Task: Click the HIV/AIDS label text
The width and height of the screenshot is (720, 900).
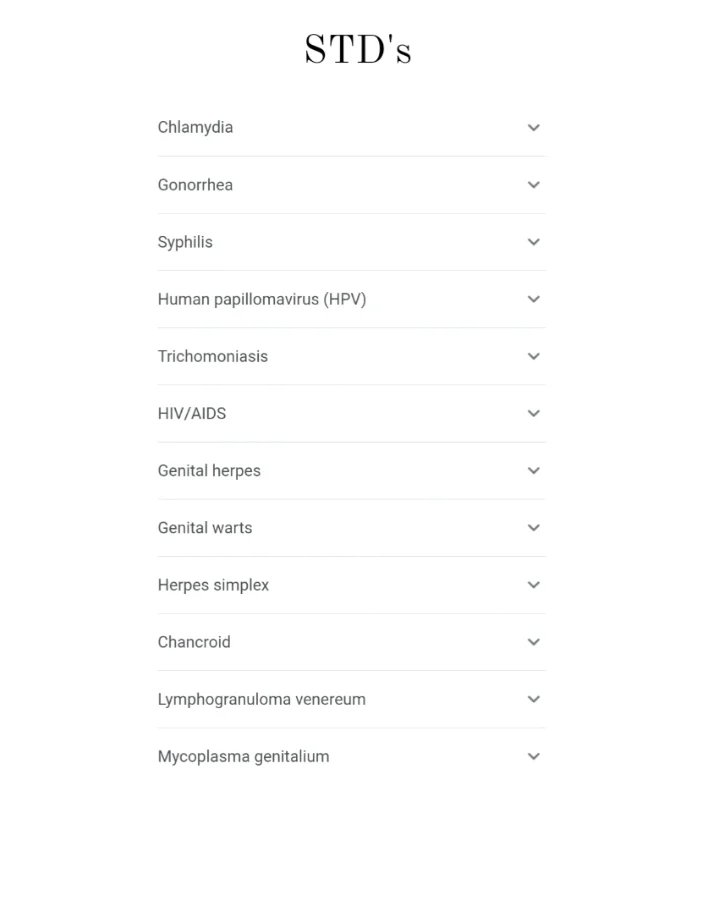Action: (192, 413)
